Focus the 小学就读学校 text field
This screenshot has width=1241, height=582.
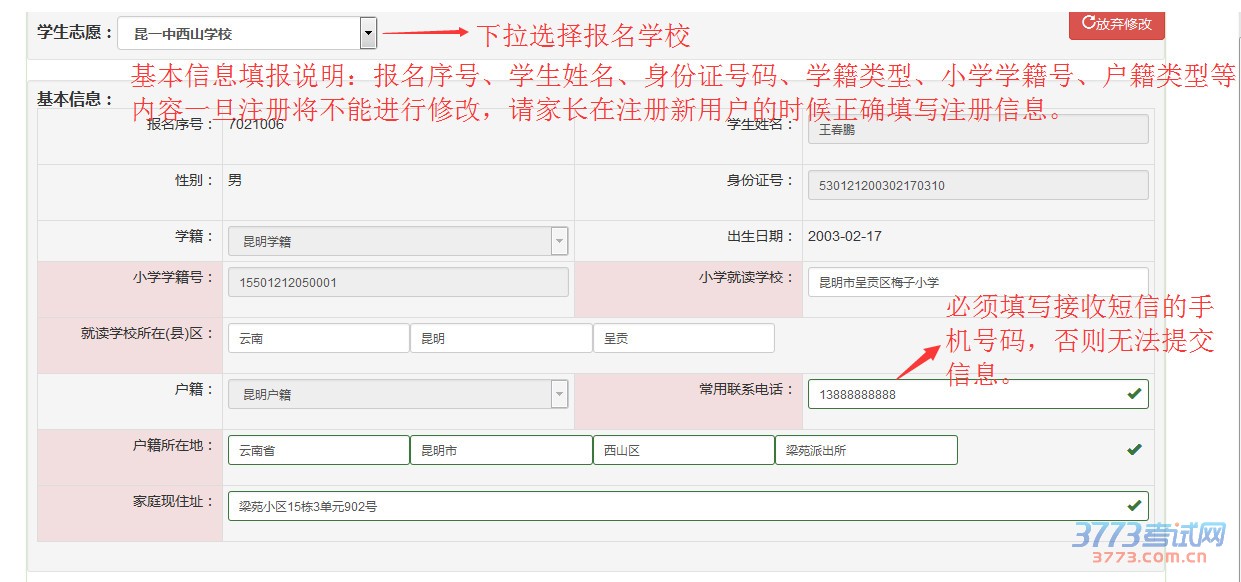coord(977,282)
